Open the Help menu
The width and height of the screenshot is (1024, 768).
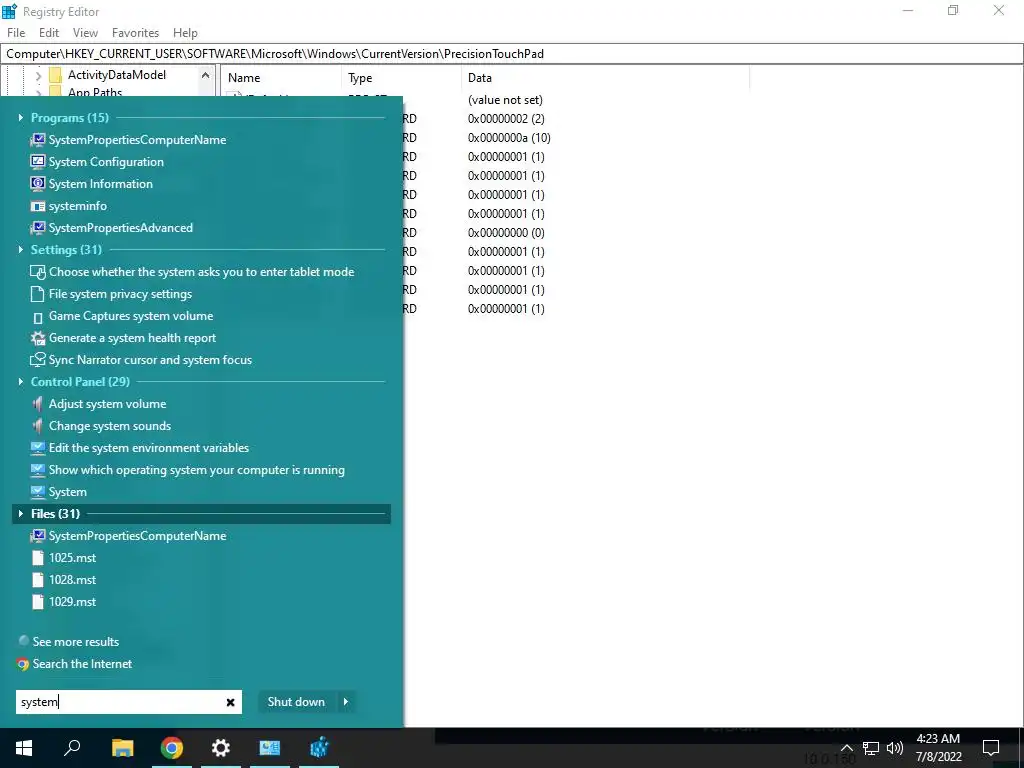pyautogui.click(x=185, y=33)
